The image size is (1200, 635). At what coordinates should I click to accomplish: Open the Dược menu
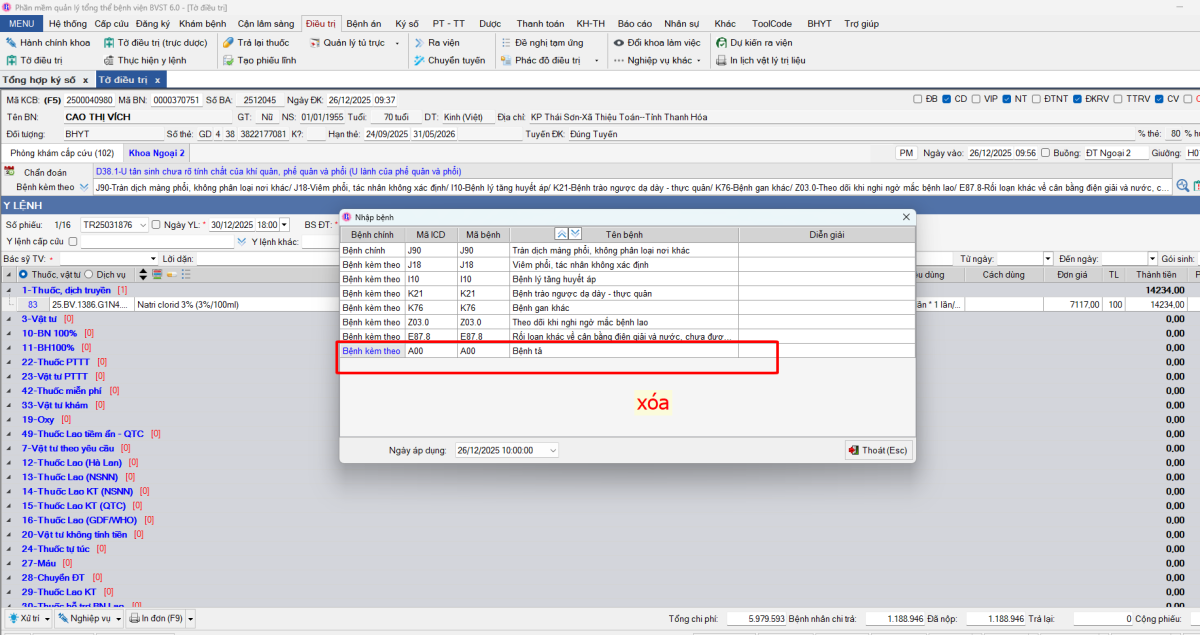(489, 23)
